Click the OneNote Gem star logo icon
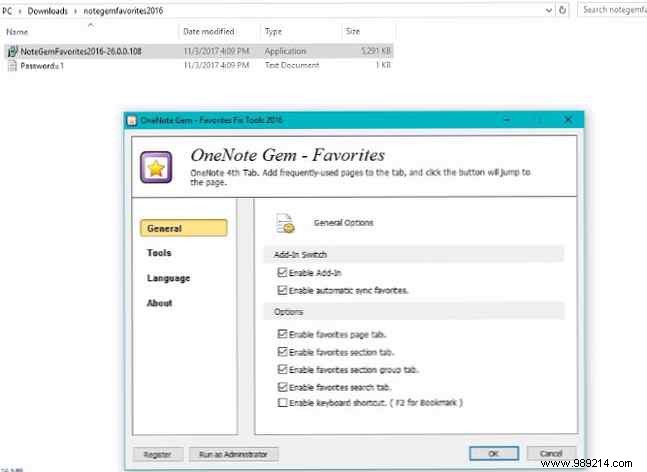This screenshot has height=472, width=647. 156,168
